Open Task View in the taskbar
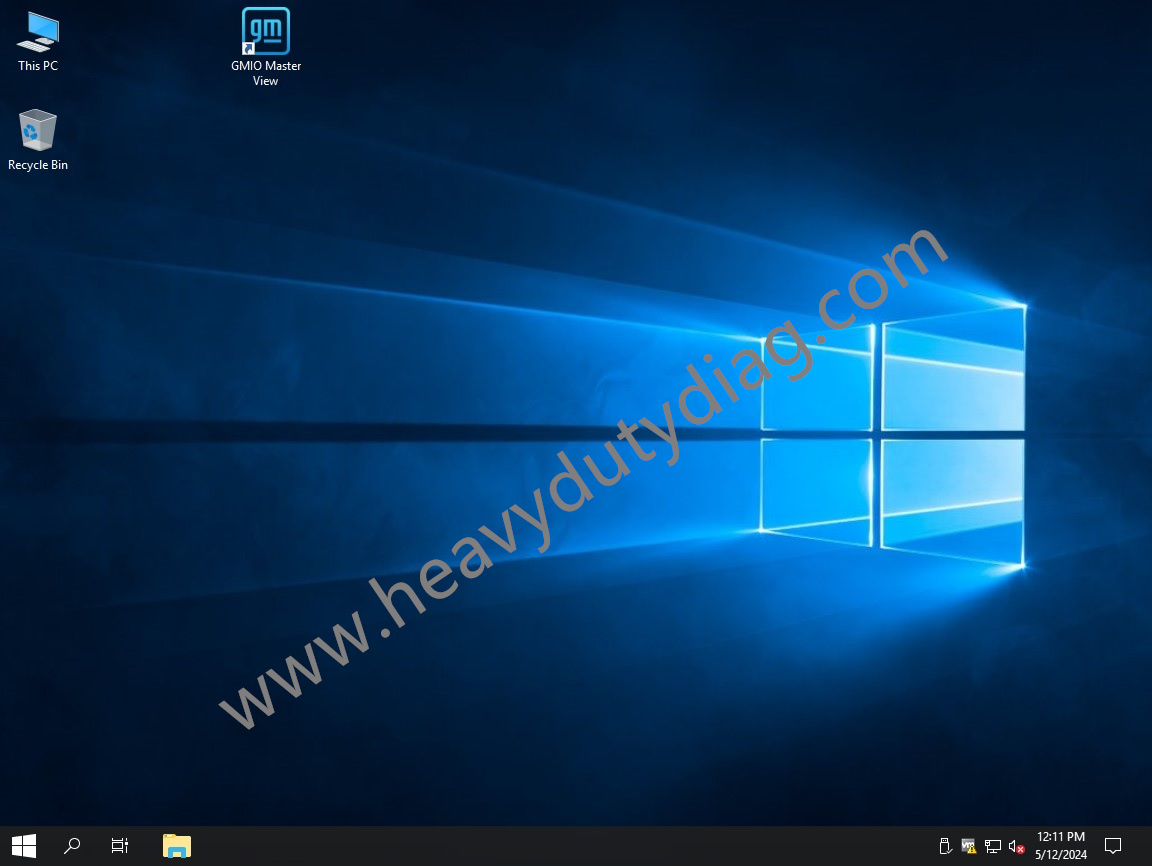 (x=120, y=846)
